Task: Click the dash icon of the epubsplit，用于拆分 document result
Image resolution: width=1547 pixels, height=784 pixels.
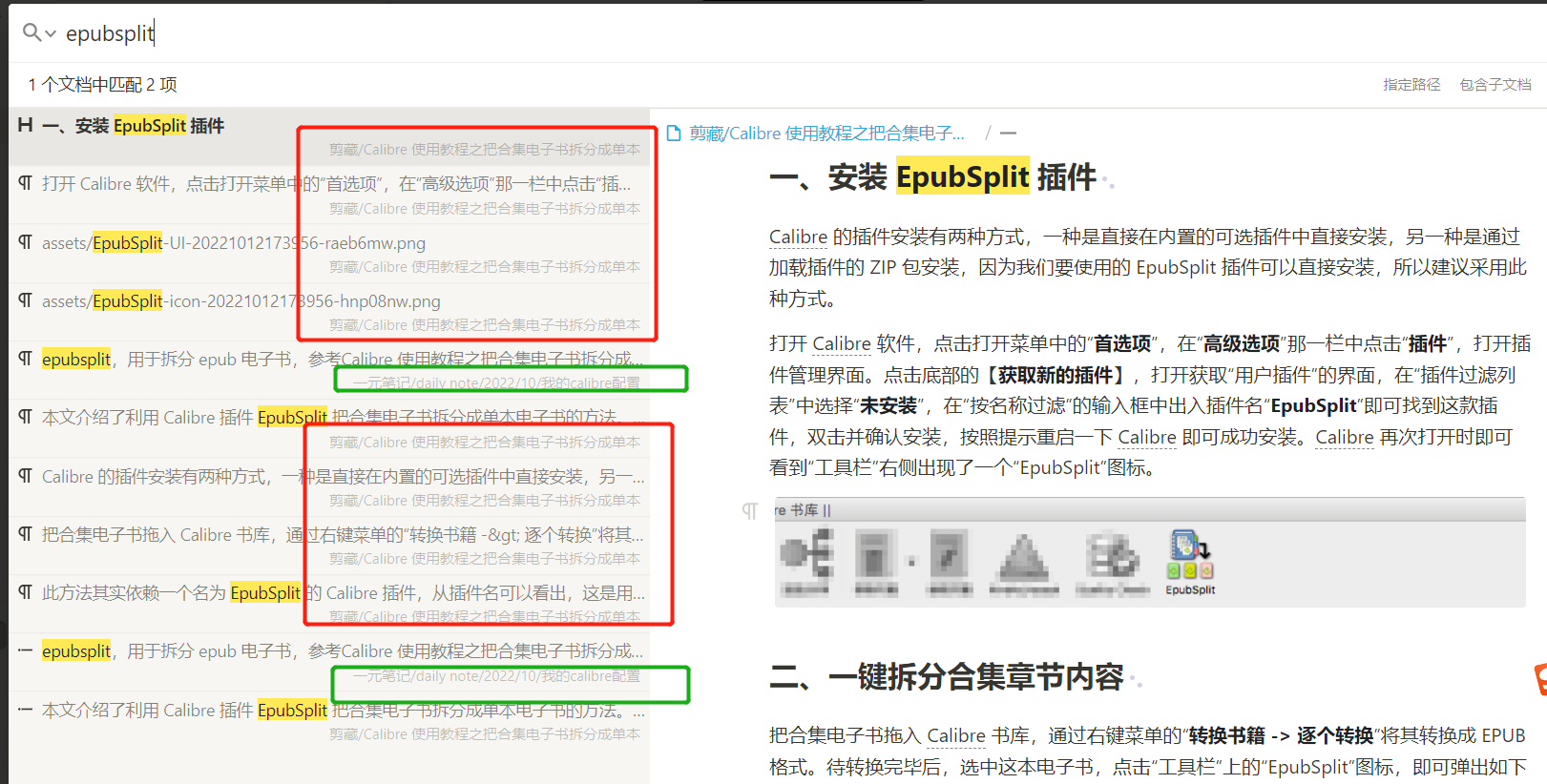Action: point(26,650)
